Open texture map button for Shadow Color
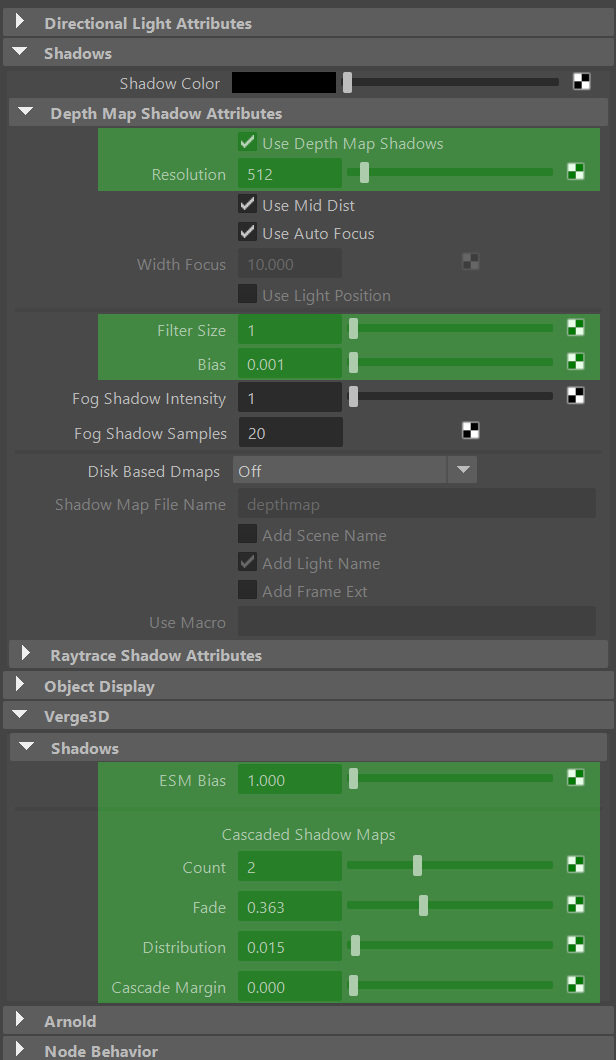 tap(582, 82)
